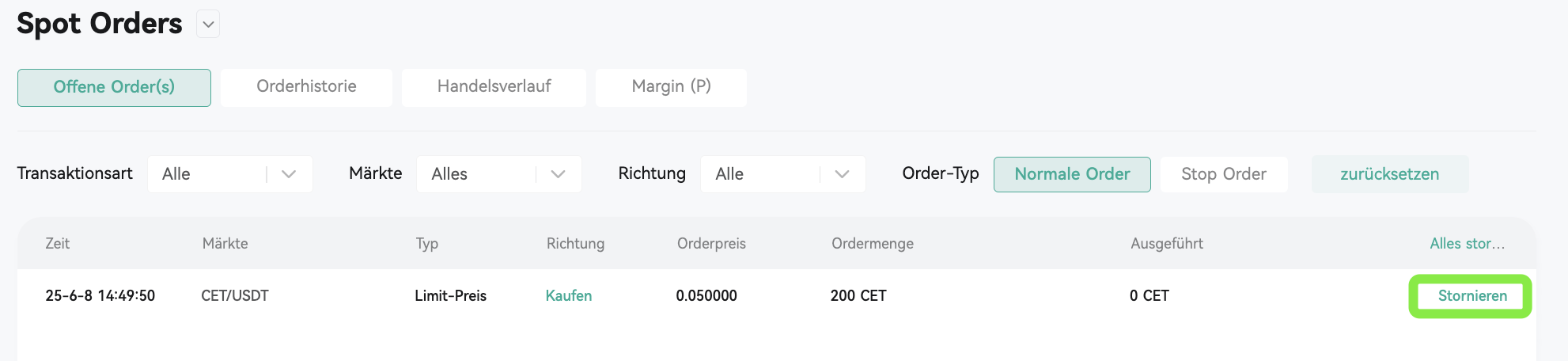Click the Märkte dropdown arrow icon
The height and width of the screenshot is (361, 1568).
(x=559, y=174)
